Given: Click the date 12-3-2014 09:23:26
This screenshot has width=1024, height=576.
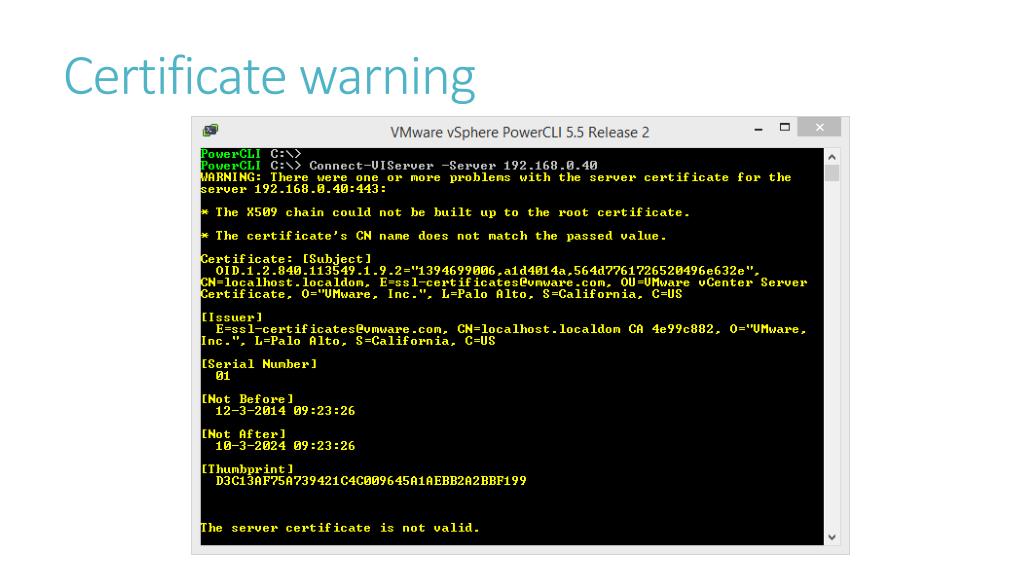Looking at the screenshot, I should click(x=285, y=411).
